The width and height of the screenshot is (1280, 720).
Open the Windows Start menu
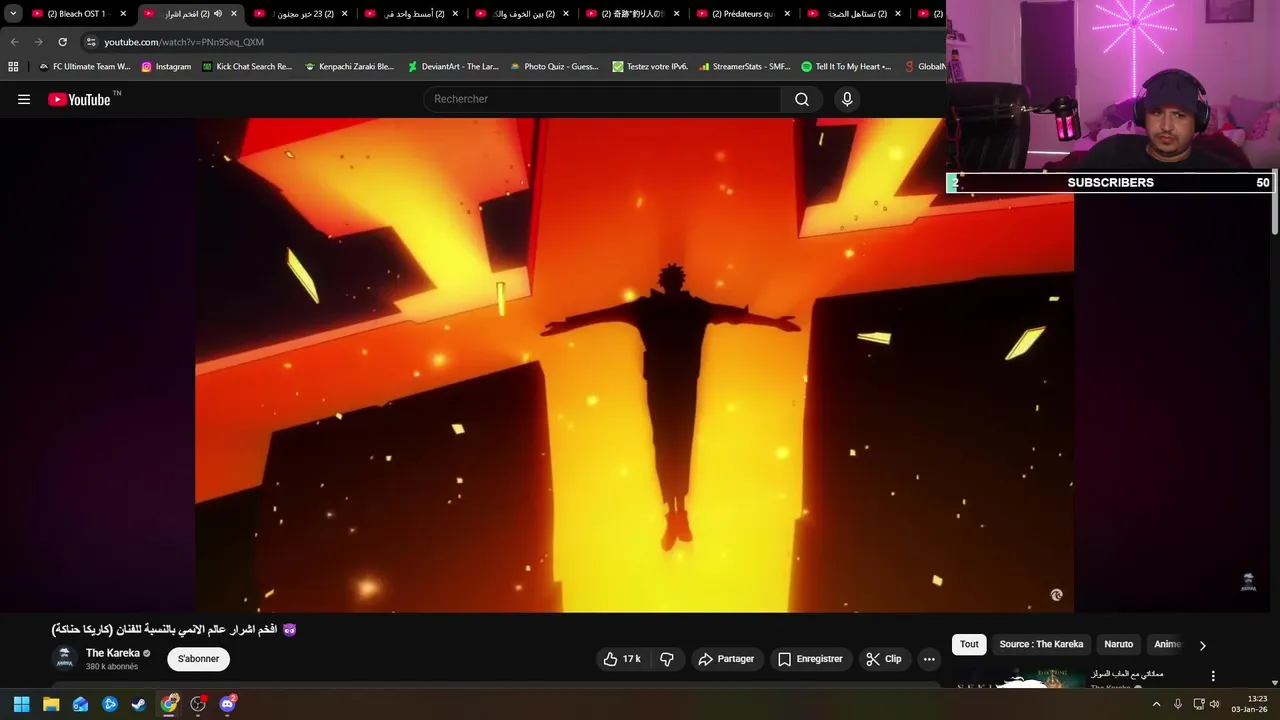click(x=21, y=704)
